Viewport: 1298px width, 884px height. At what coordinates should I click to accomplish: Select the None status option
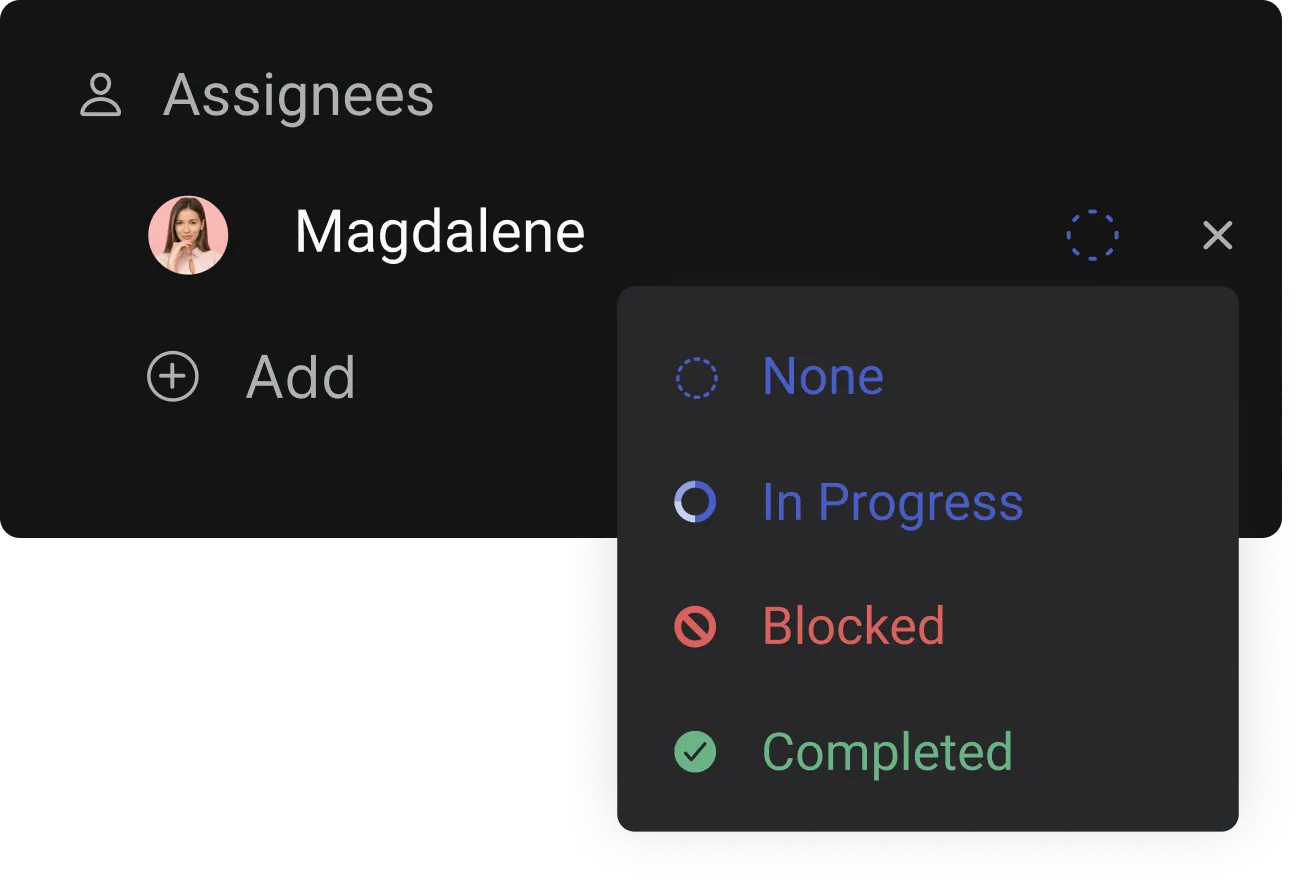pyautogui.click(x=822, y=377)
